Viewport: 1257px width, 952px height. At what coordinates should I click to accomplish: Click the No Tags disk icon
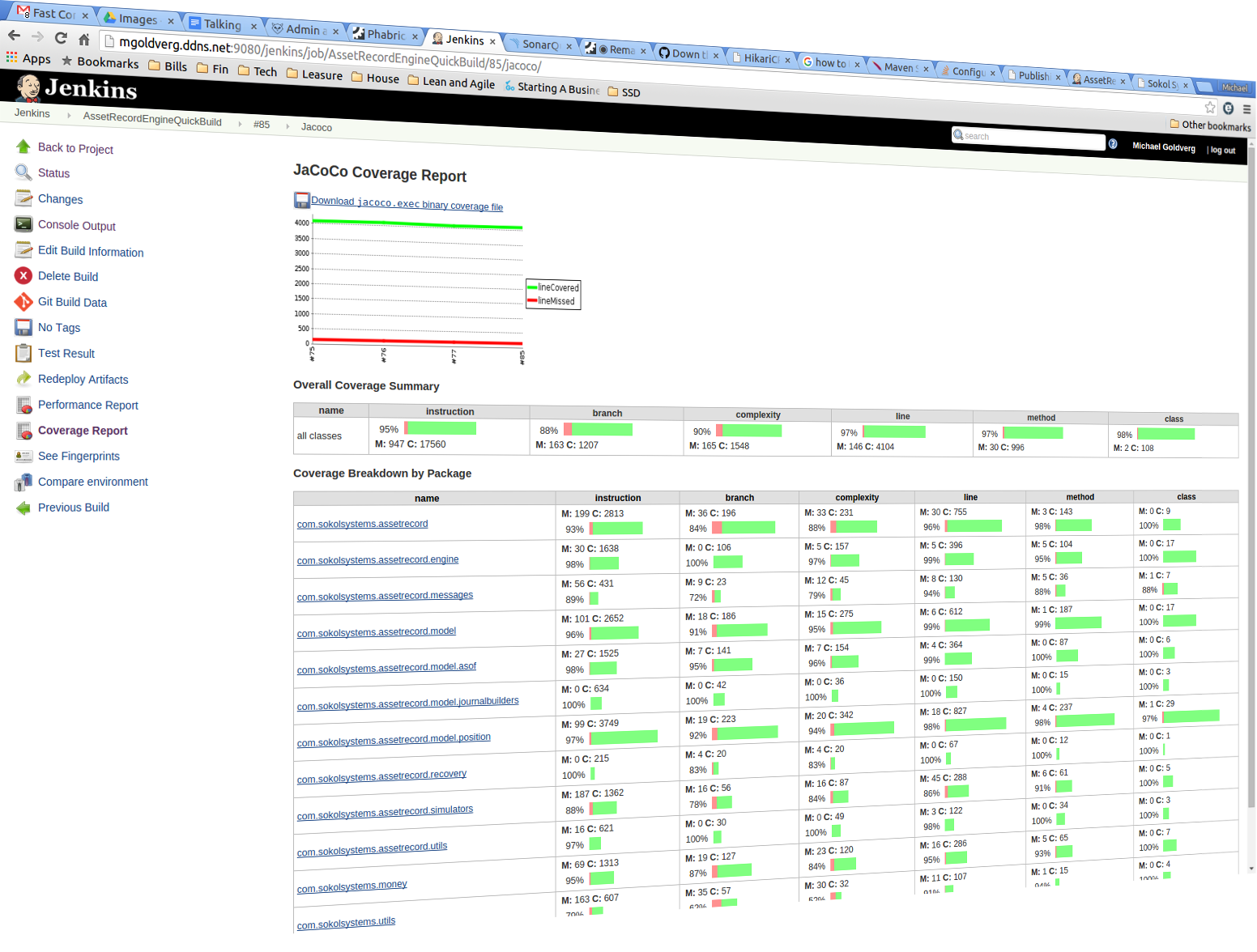[x=23, y=327]
